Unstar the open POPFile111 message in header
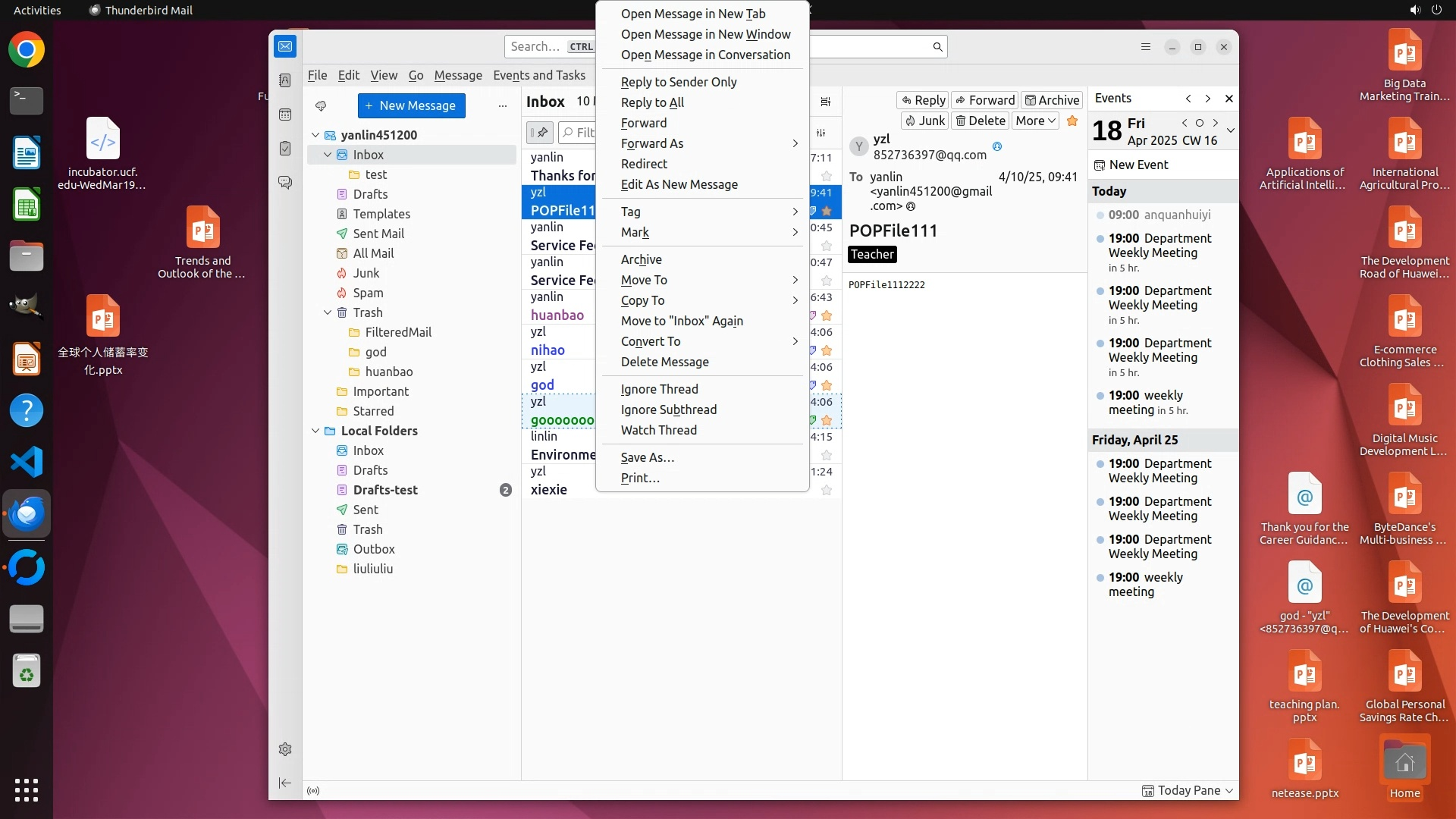The image size is (1456, 819). (1072, 121)
